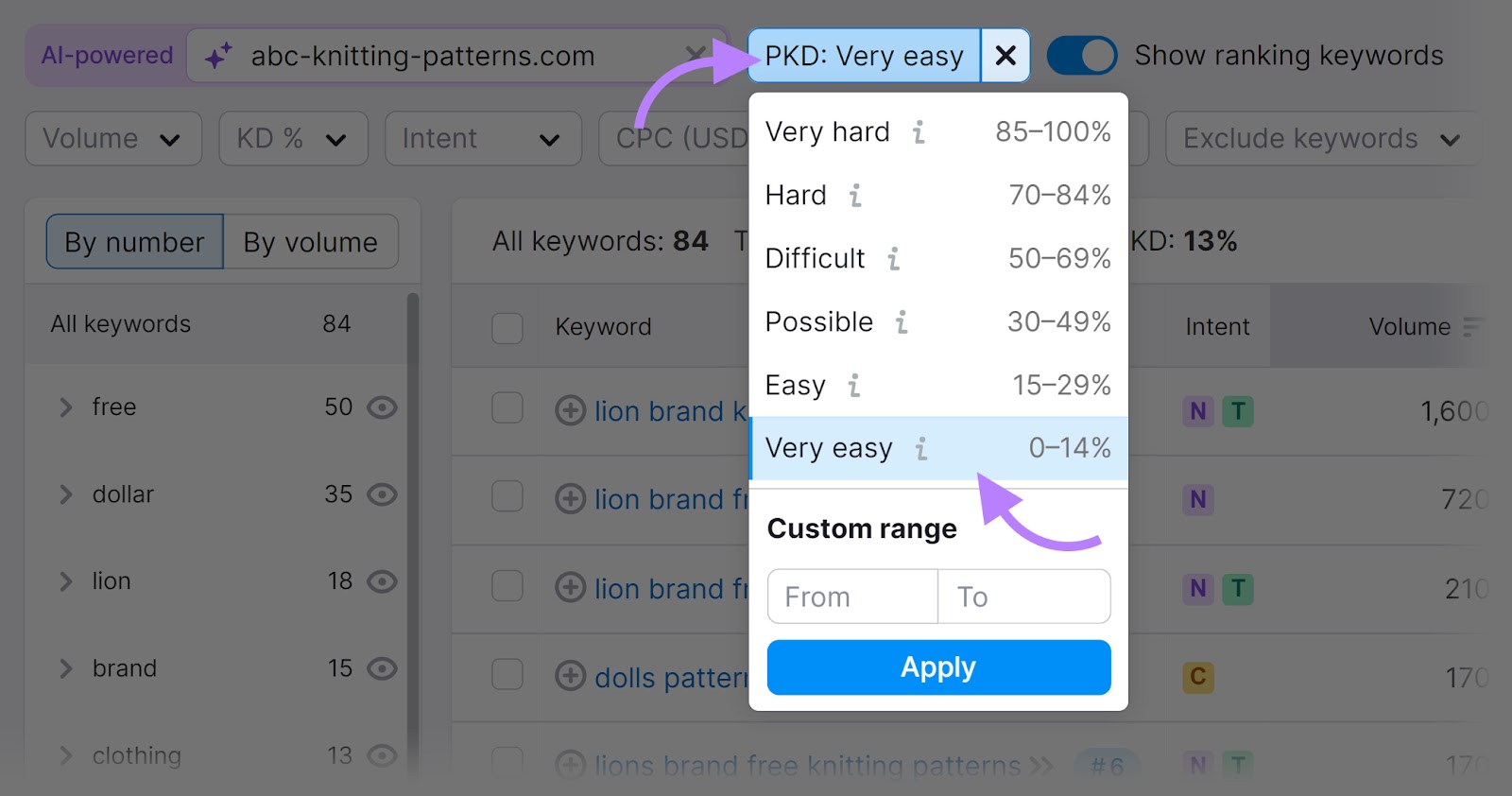Viewport: 1512px width, 796px height.
Task: Expand the lion keyword group
Action: 65,581
